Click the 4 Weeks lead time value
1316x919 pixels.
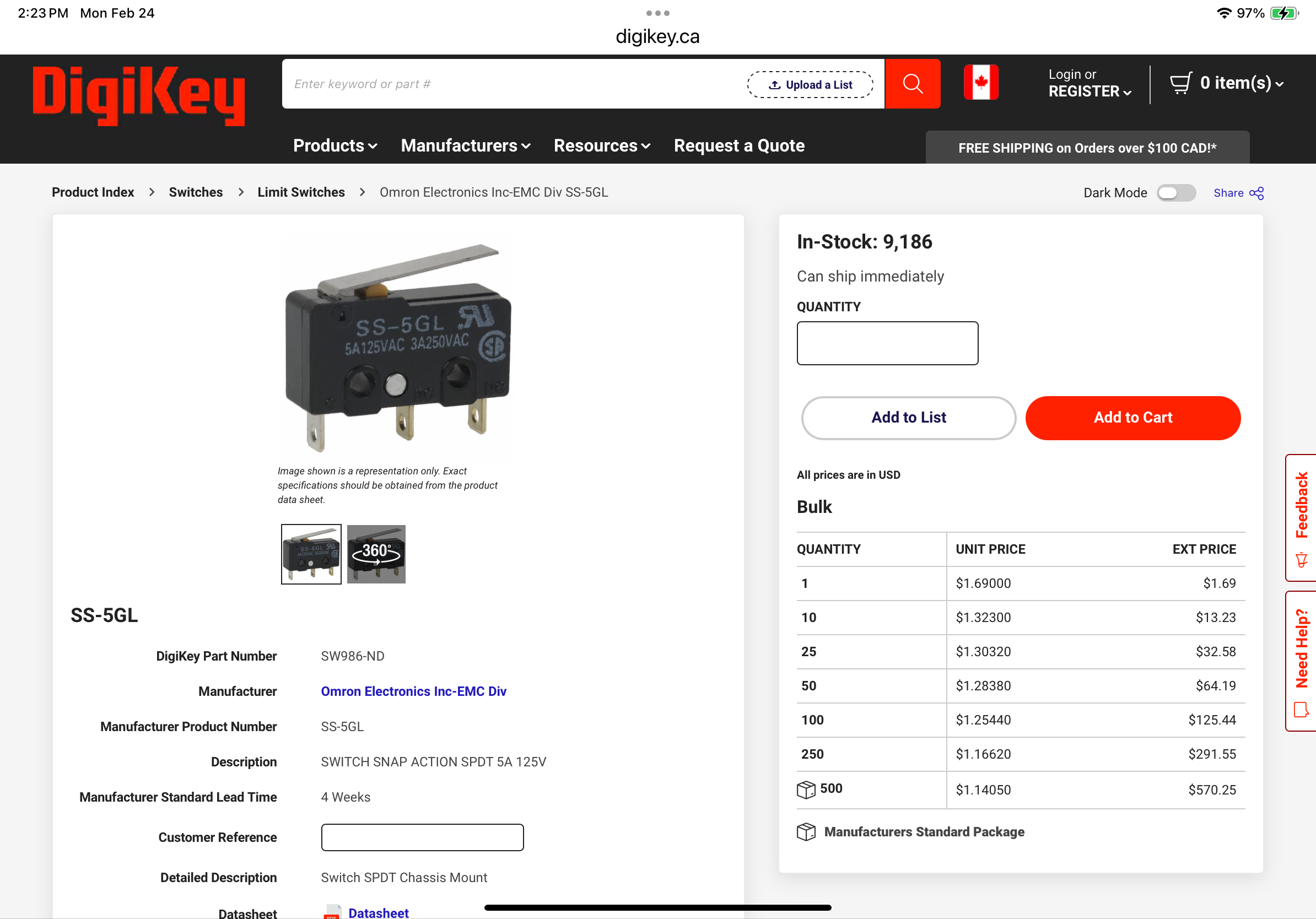click(x=346, y=797)
